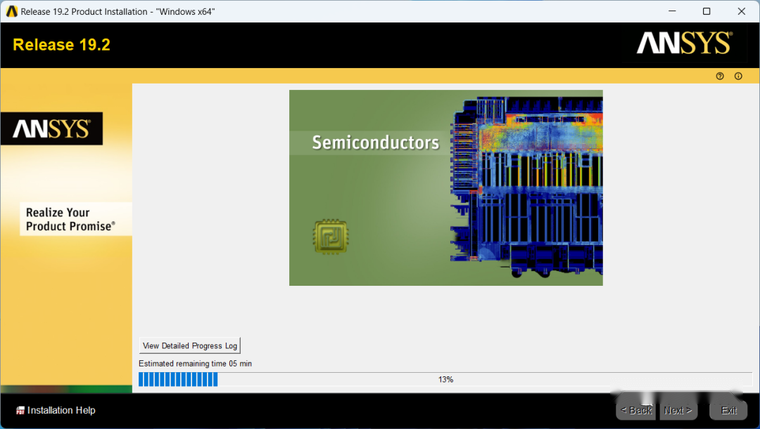Click the ANSYS logo in the header
Screen dimensions: 760x429
coord(684,43)
